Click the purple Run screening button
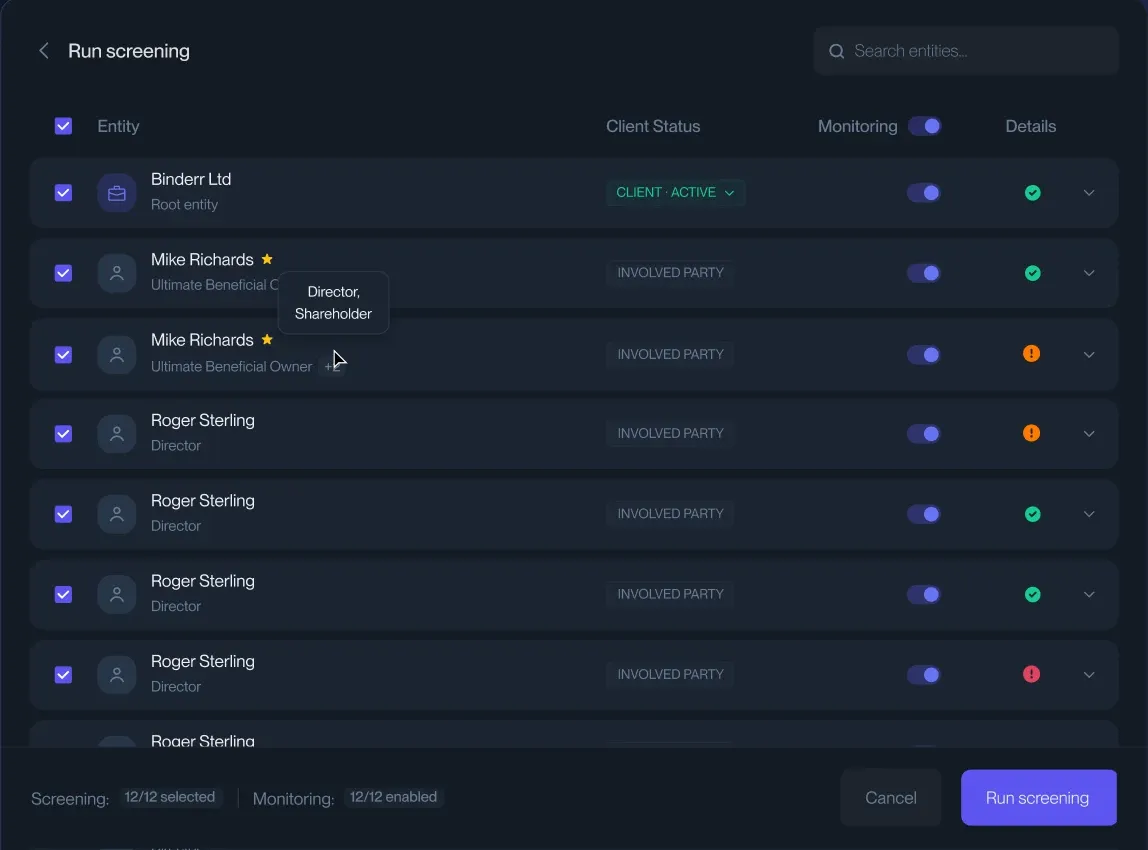The width and height of the screenshot is (1148, 850). (x=1038, y=798)
